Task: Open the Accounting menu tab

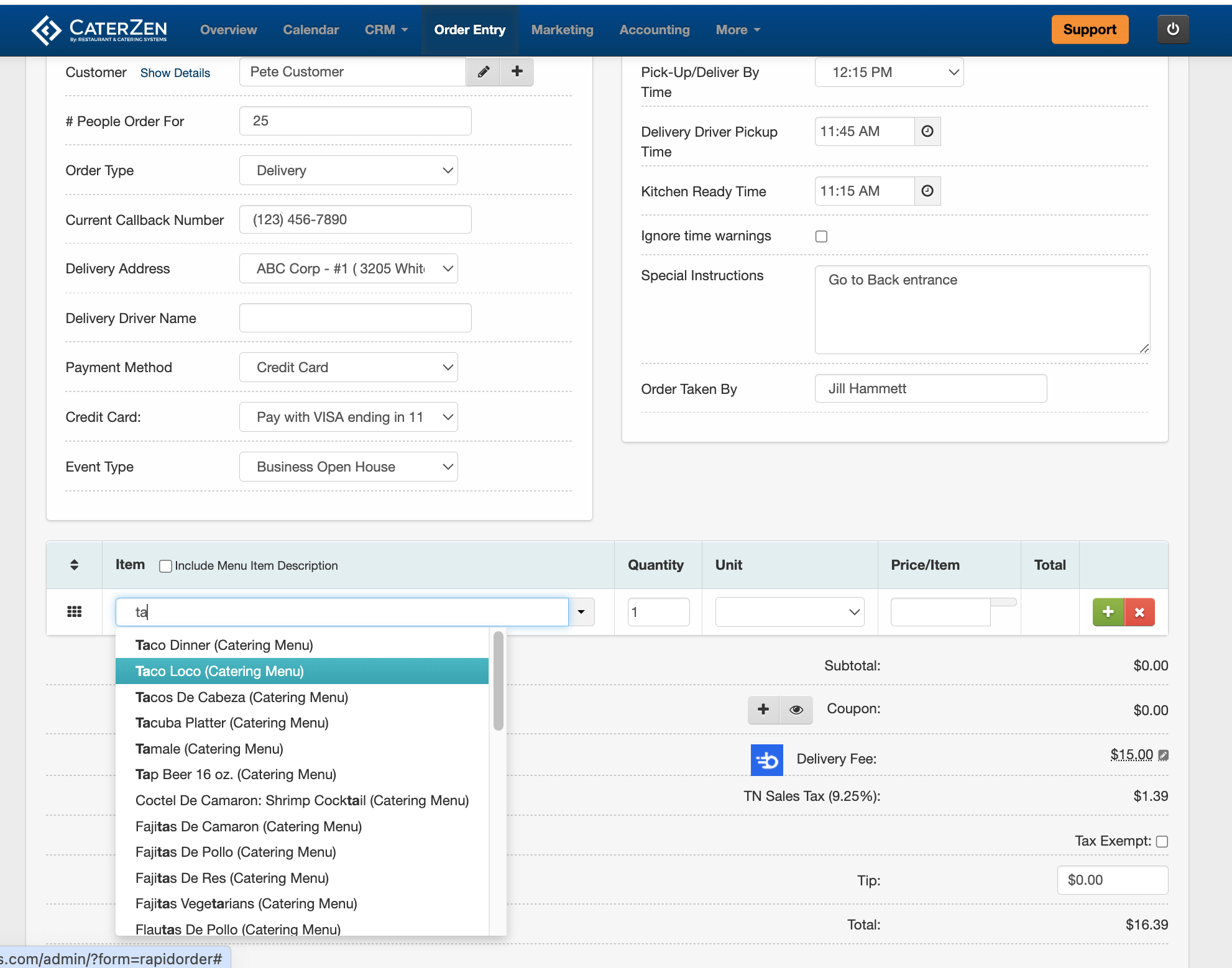Action: [654, 30]
